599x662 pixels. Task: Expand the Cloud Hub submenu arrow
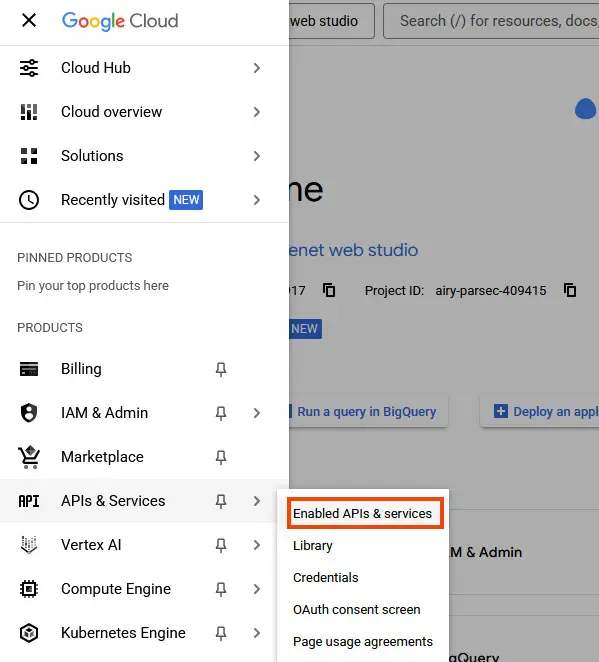click(257, 68)
